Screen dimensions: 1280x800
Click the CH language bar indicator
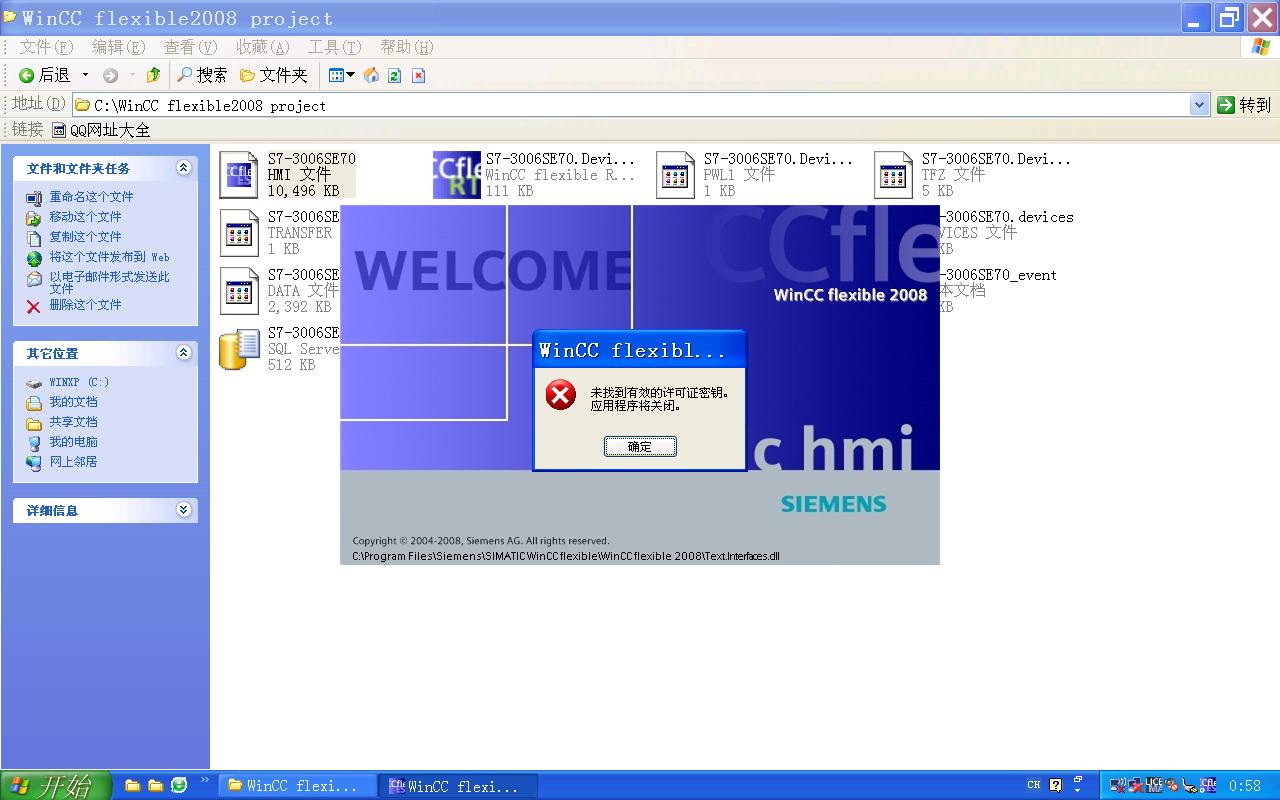pos(1034,785)
